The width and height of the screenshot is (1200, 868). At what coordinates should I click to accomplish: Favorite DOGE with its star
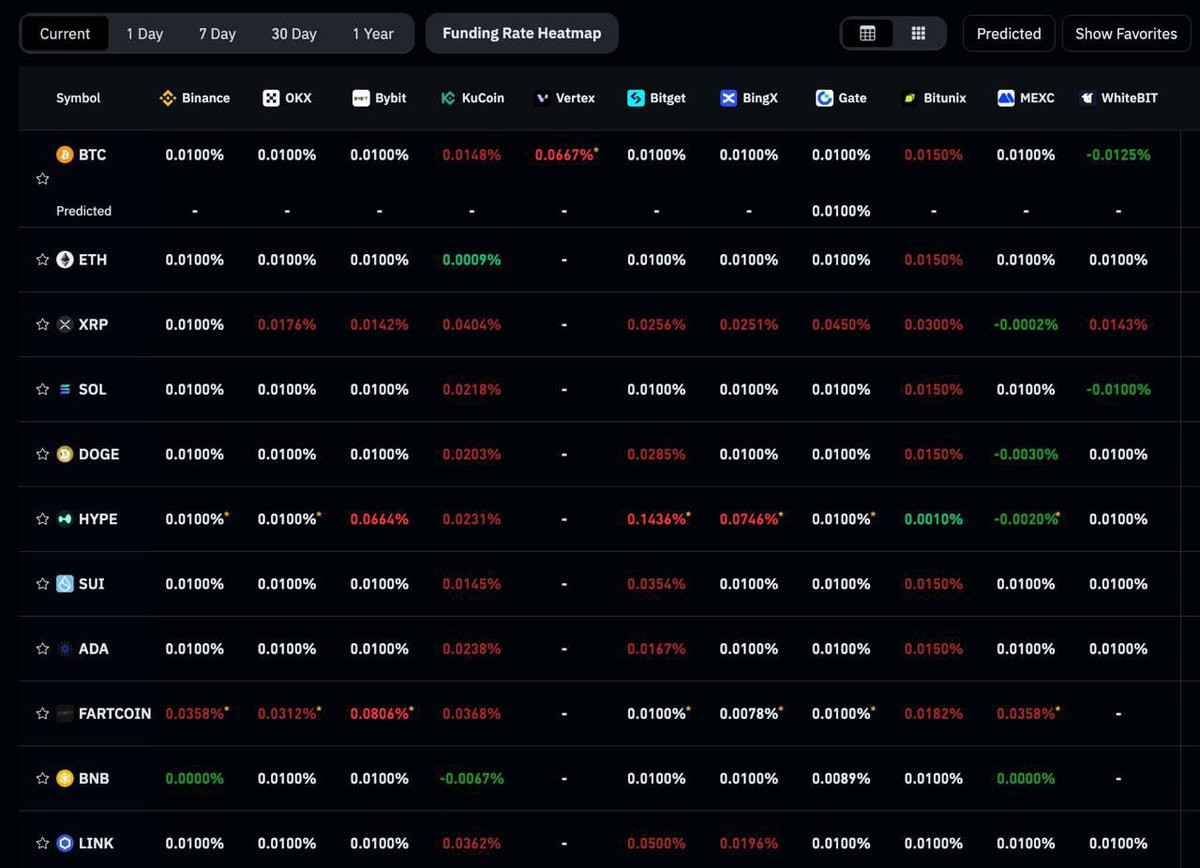click(x=42, y=454)
